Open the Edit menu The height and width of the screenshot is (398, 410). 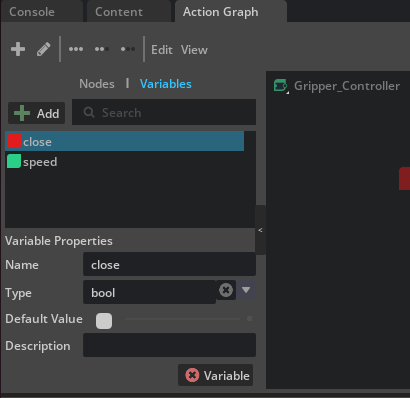162,50
